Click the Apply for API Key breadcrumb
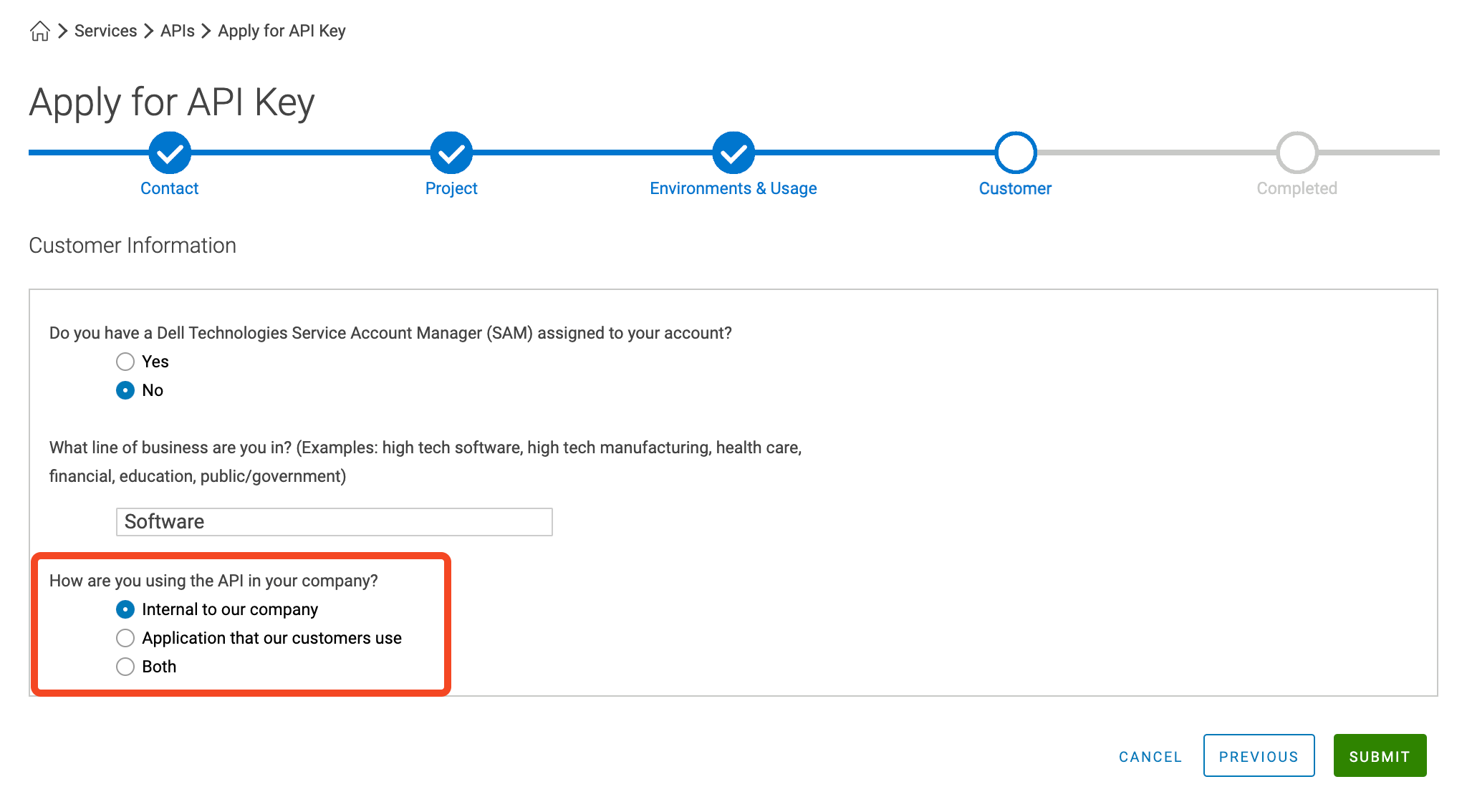Image resolution: width=1467 pixels, height=812 pixels. [x=282, y=31]
